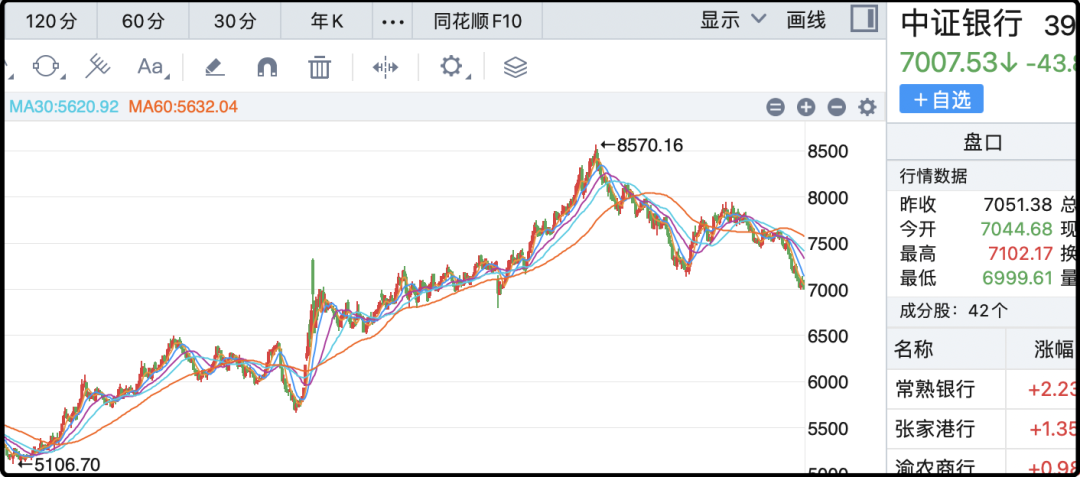Switch to the 120分 period tab

(x=52, y=21)
